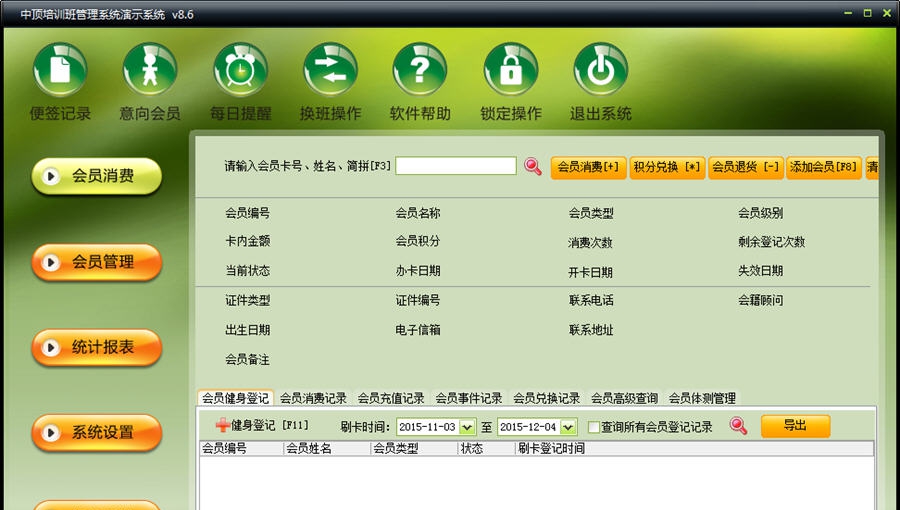Open the start date 2015-11-03 dropdown

(x=467, y=427)
